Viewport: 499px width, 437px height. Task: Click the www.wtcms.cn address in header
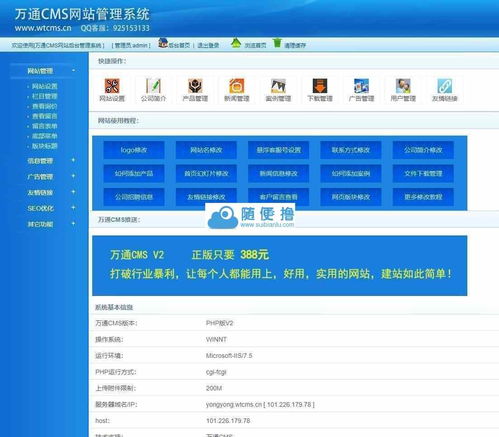43,28
